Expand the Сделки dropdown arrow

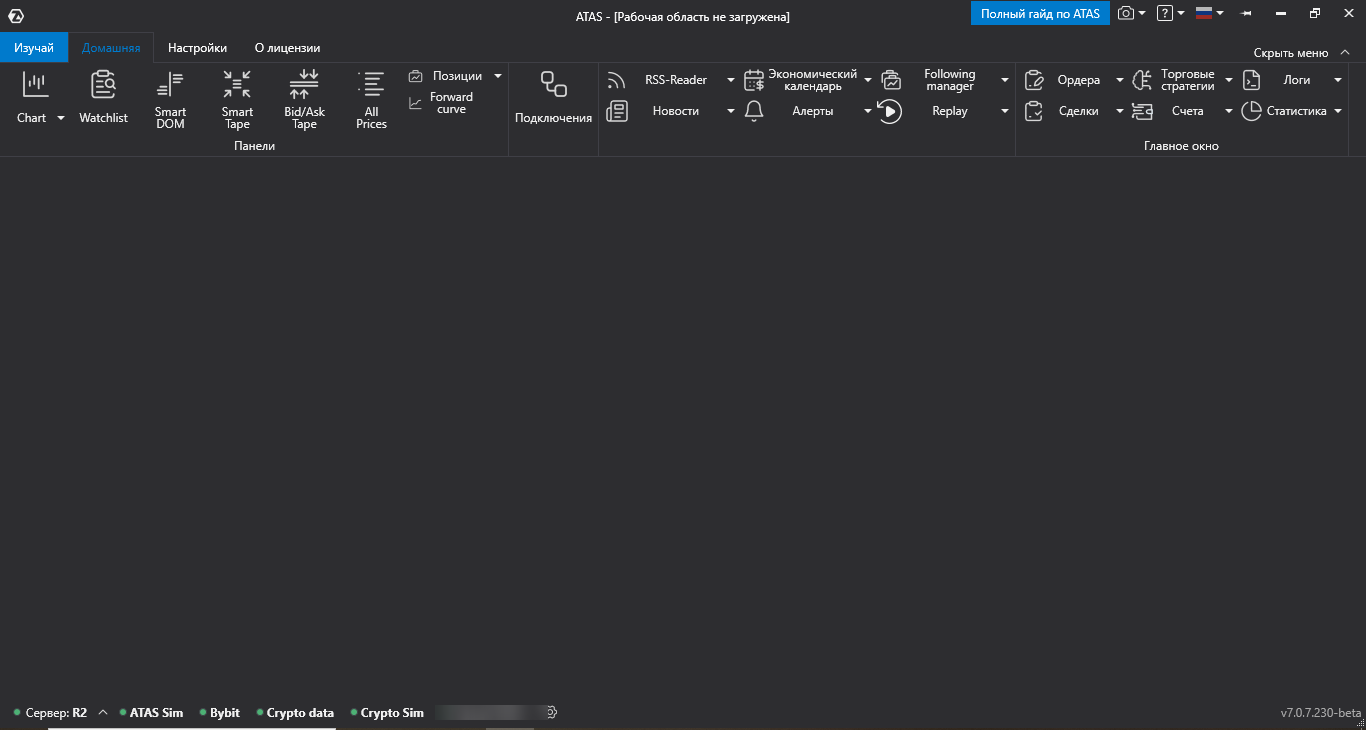(x=1120, y=111)
